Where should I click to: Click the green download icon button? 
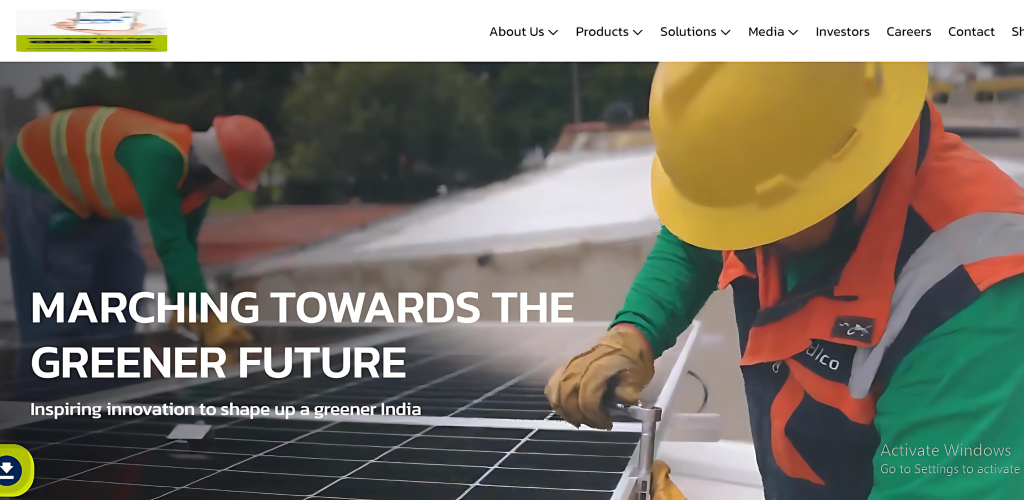click(13, 470)
